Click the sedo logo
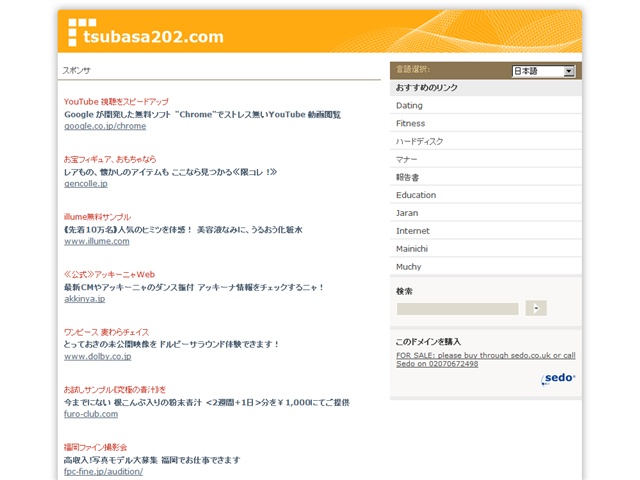Viewport: 640px width, 480px height. point(558,379)
